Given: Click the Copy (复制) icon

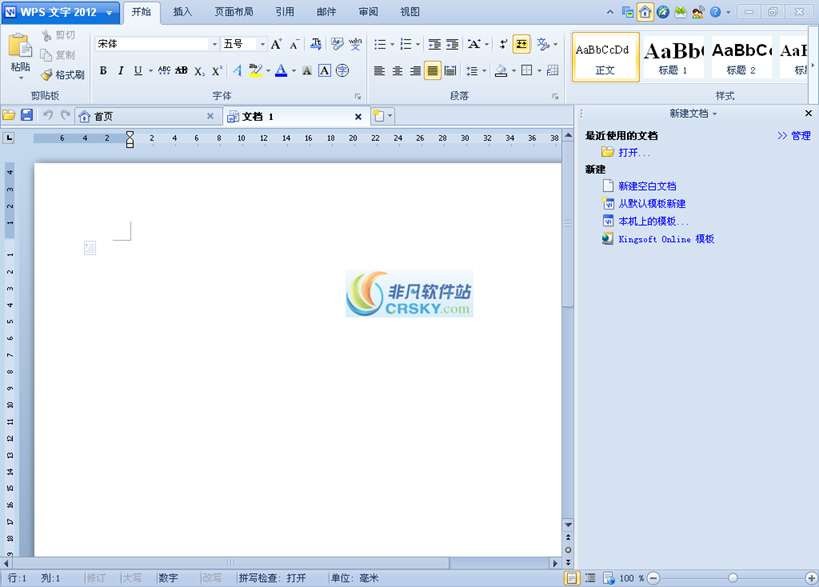Looking at the screenshot, I should pyautogui.click(x=46, y=55).
